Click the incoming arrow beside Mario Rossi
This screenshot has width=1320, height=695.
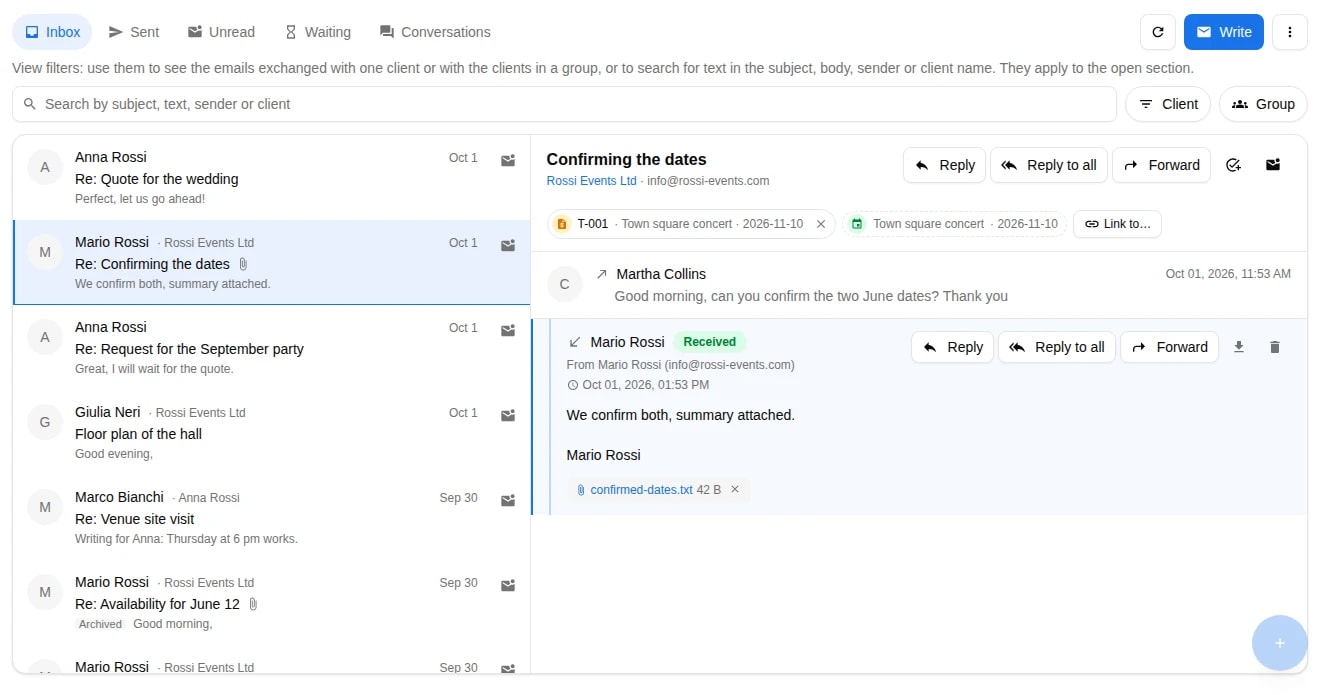coord(575,342)
